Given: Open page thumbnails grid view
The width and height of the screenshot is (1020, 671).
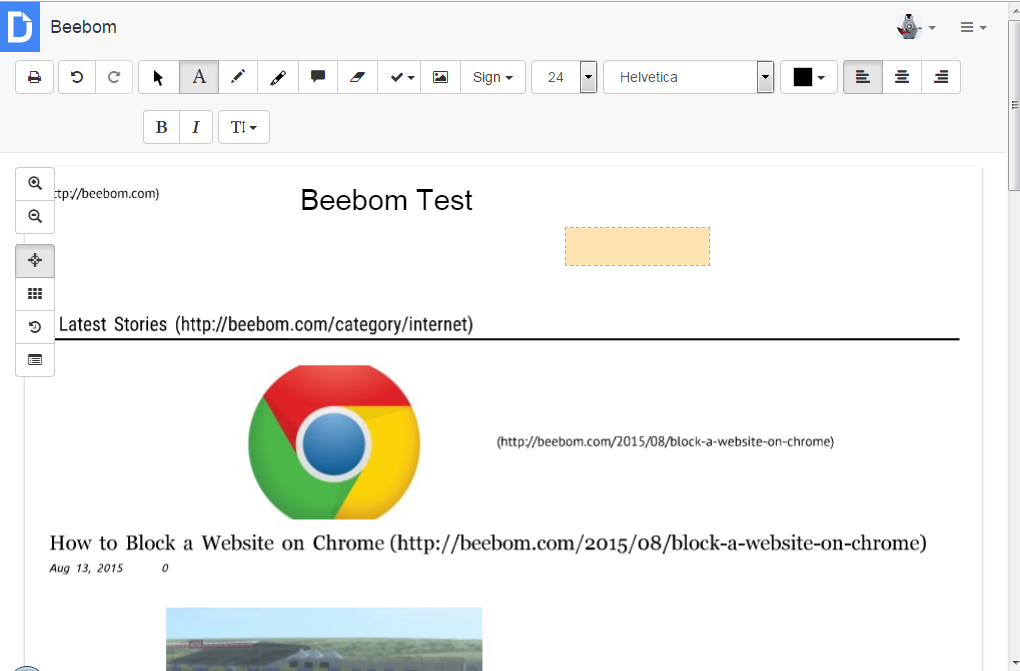Looking at the screenshot, I should (35, 294).
